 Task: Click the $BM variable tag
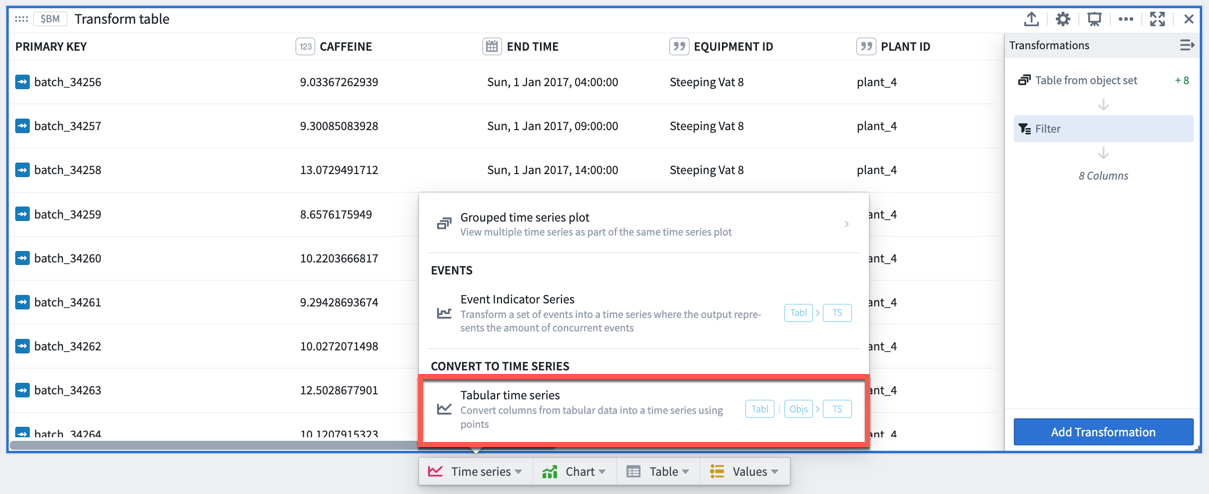coord(50,19)
